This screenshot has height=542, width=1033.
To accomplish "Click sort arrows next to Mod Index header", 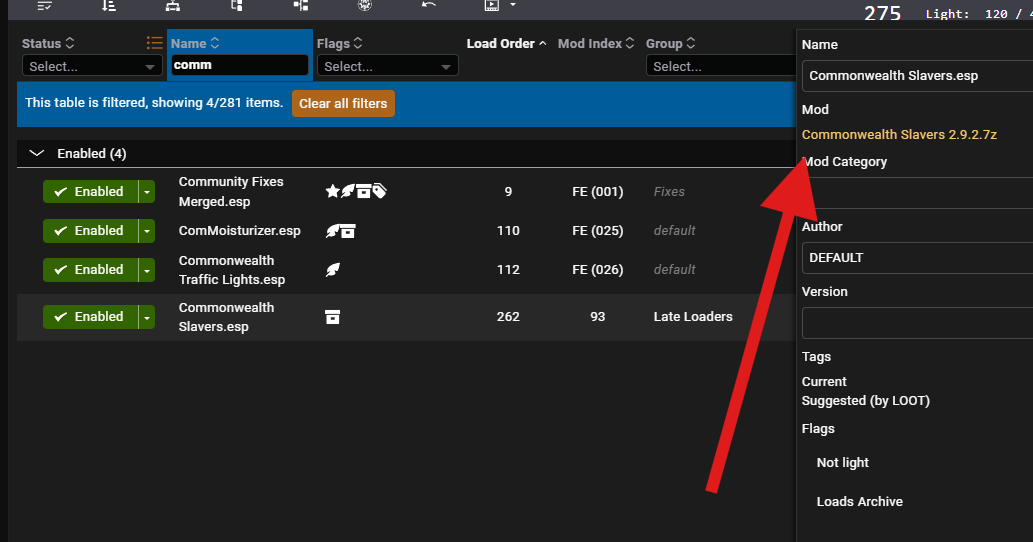I will 630,43.
